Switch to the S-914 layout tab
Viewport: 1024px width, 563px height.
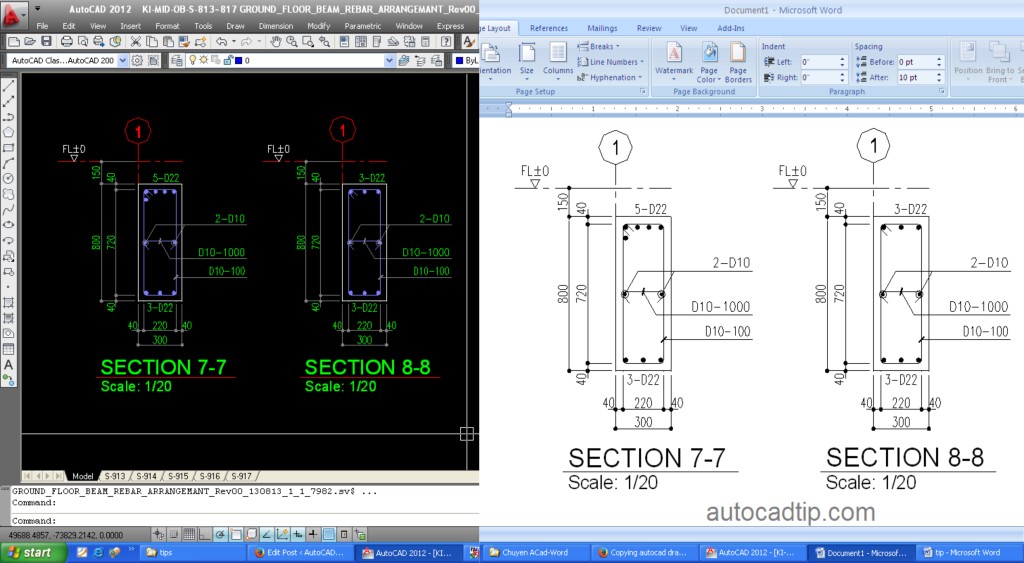point(146,476)
